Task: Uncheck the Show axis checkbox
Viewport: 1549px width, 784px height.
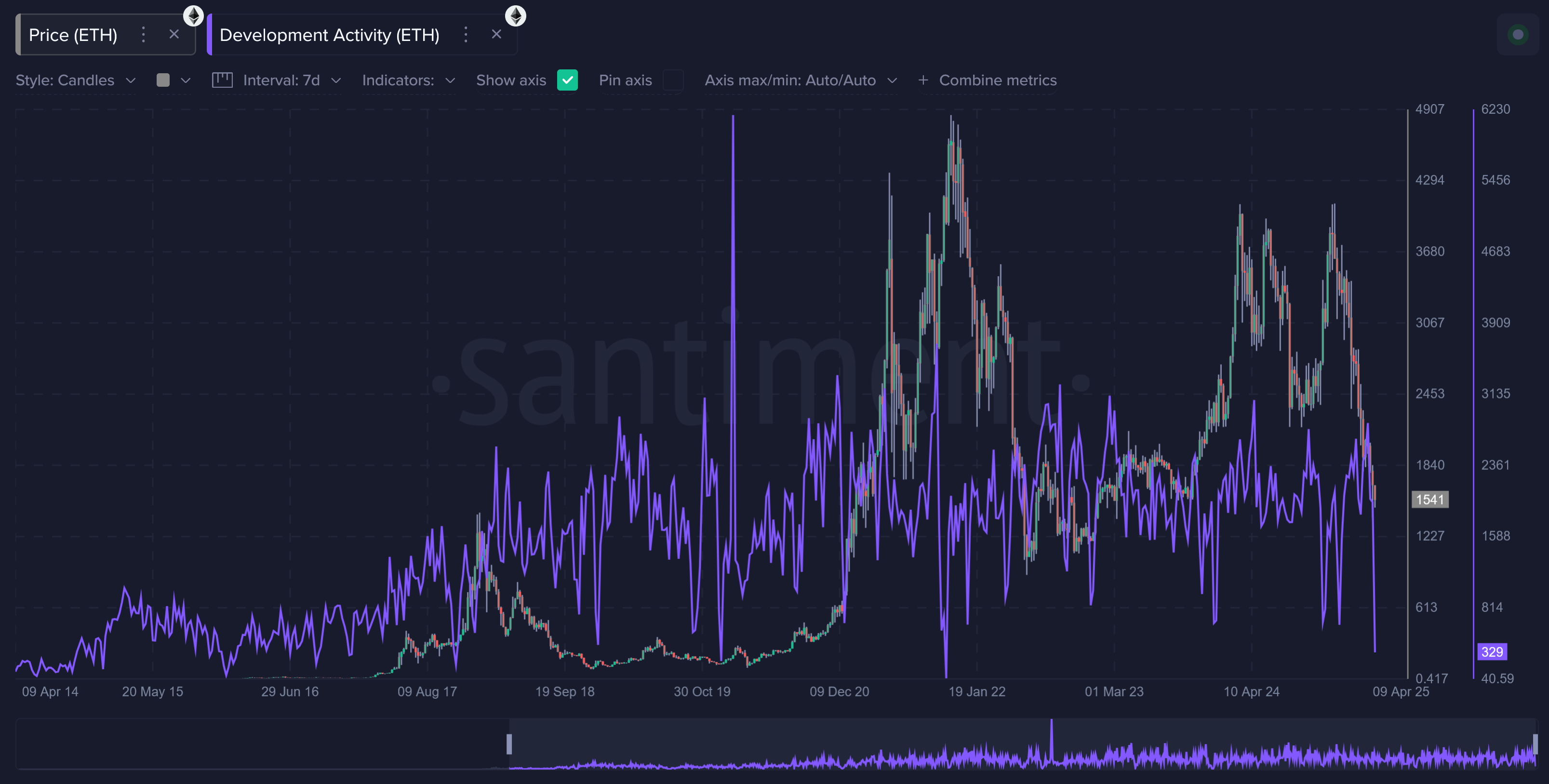Action: [567, 80]
